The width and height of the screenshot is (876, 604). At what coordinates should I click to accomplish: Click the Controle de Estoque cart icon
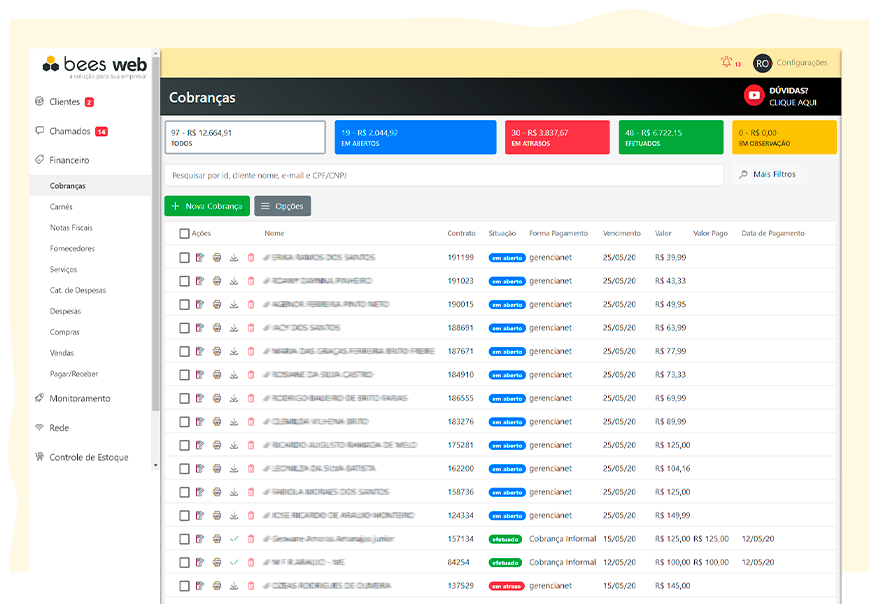[39, 456]
